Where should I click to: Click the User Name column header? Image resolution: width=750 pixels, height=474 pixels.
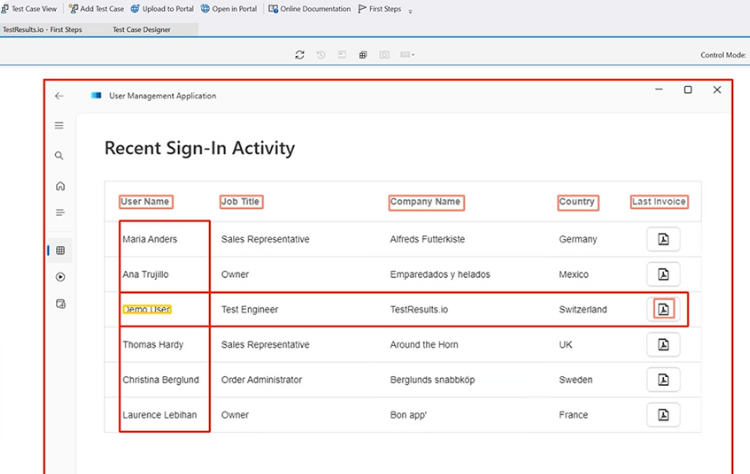pos(146,201)
